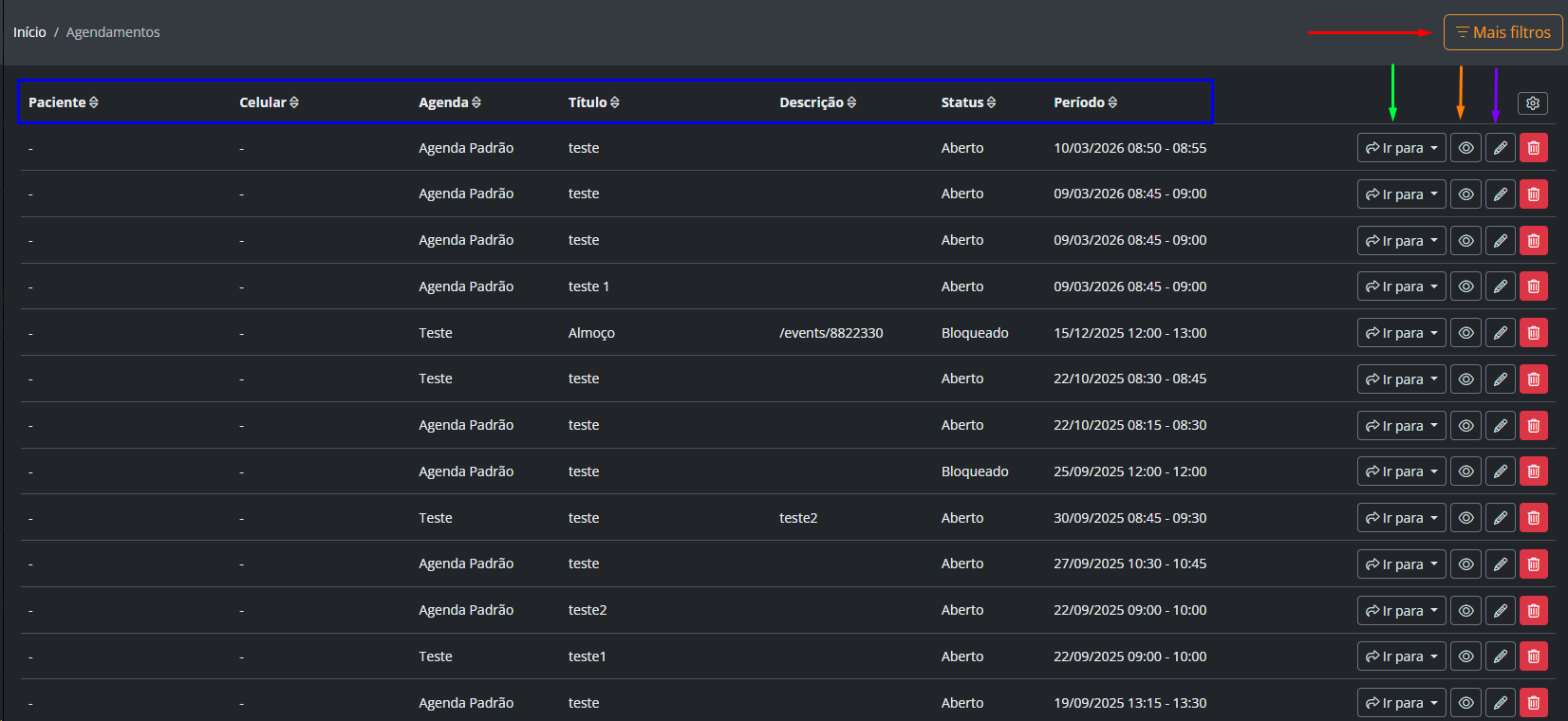Image resolution: width=1568 pixels, height=721 pixels.
Task: View the 30/09/2025 08:45 appointment
Action: click(1465, 518)
